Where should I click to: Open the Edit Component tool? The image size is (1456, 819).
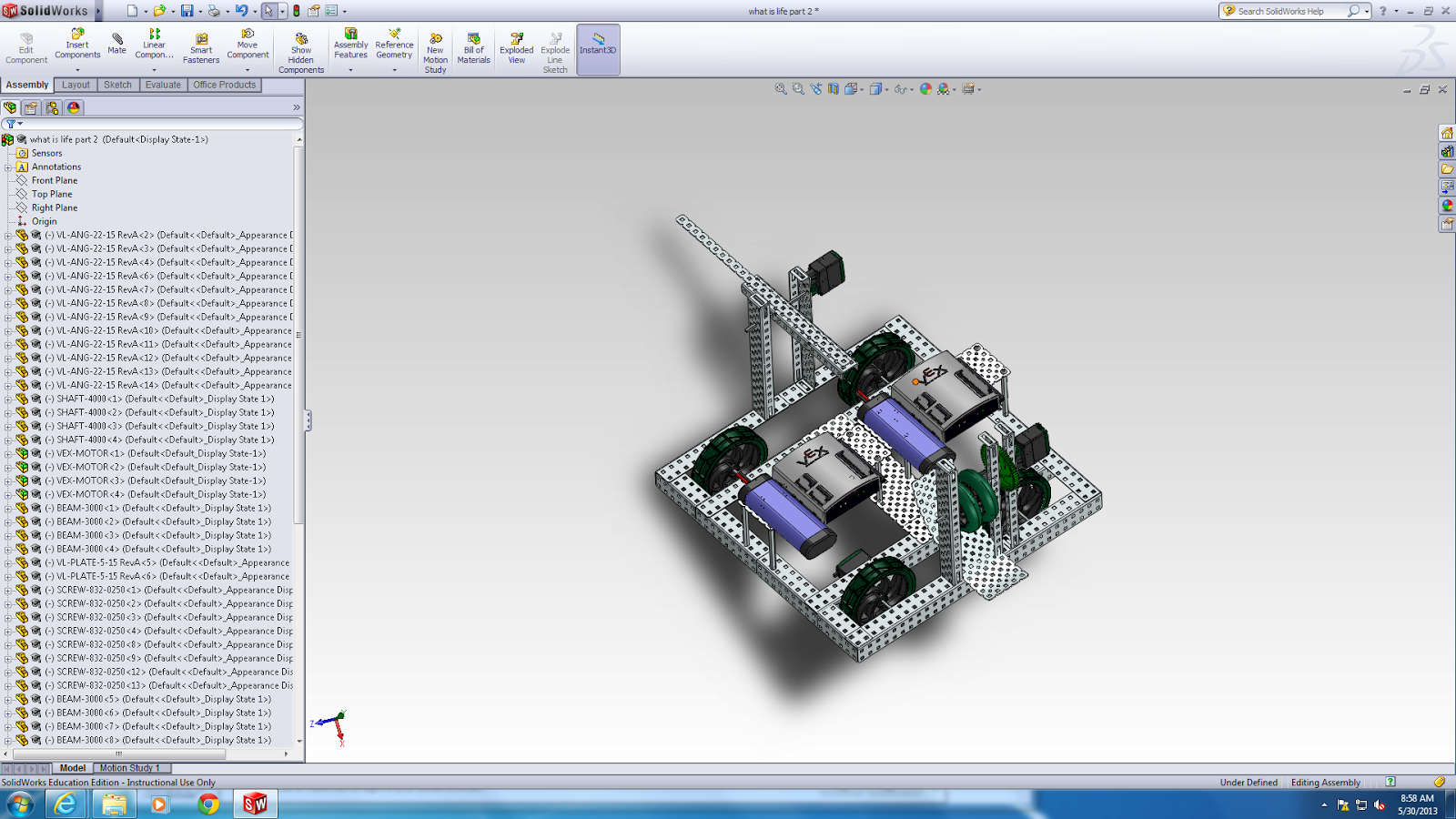pos(25,45)
